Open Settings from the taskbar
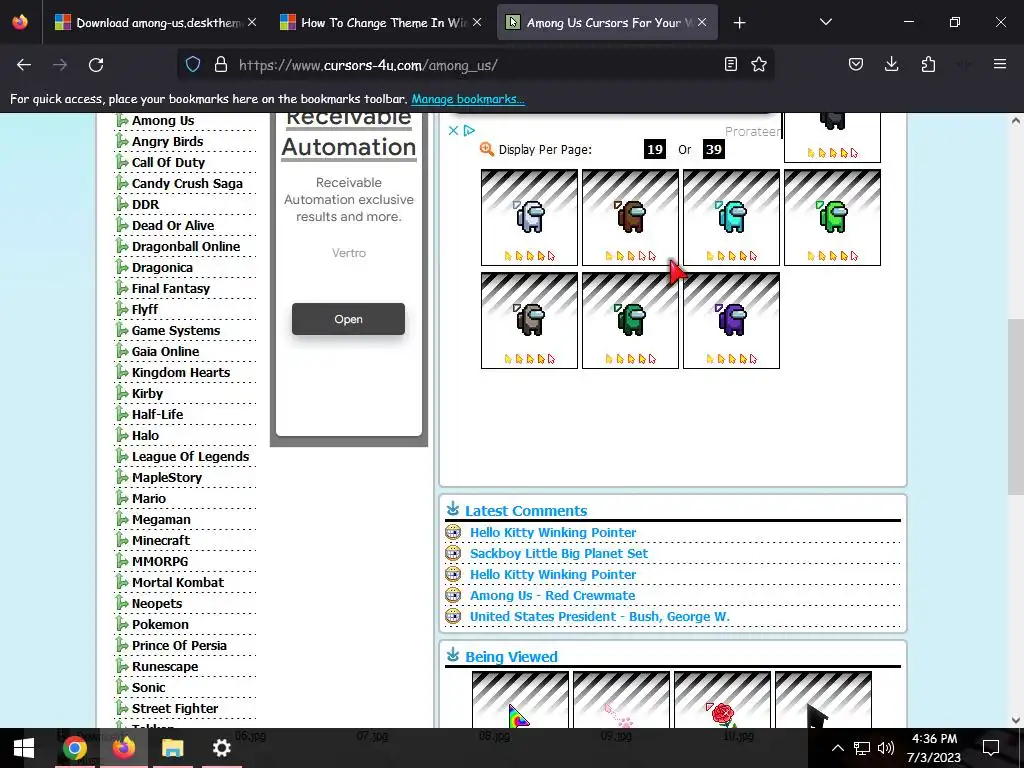The width and height of the screenshot is (1024, 768). click(x=221, y=748)
